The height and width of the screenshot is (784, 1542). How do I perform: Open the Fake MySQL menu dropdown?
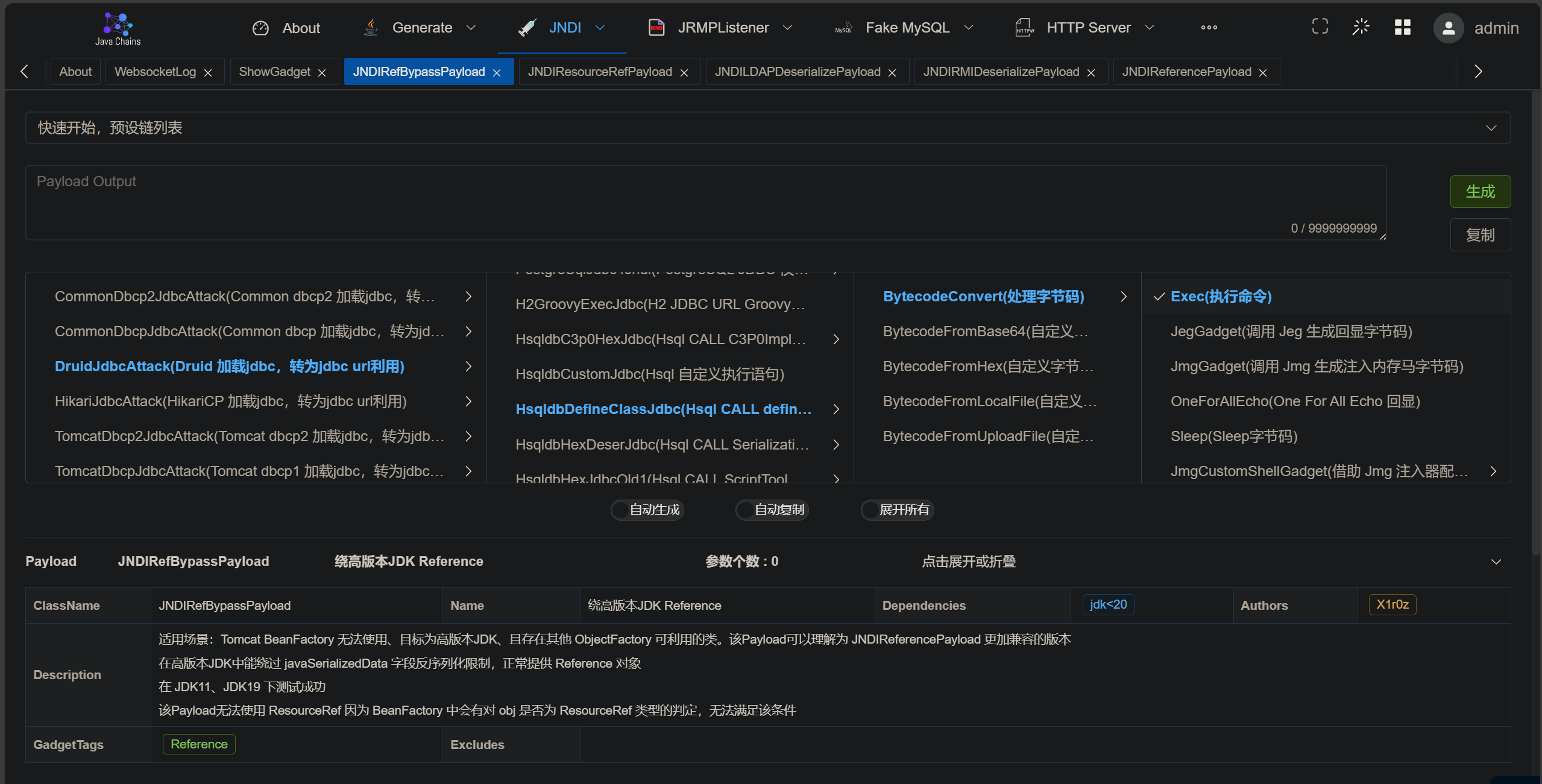969,28
